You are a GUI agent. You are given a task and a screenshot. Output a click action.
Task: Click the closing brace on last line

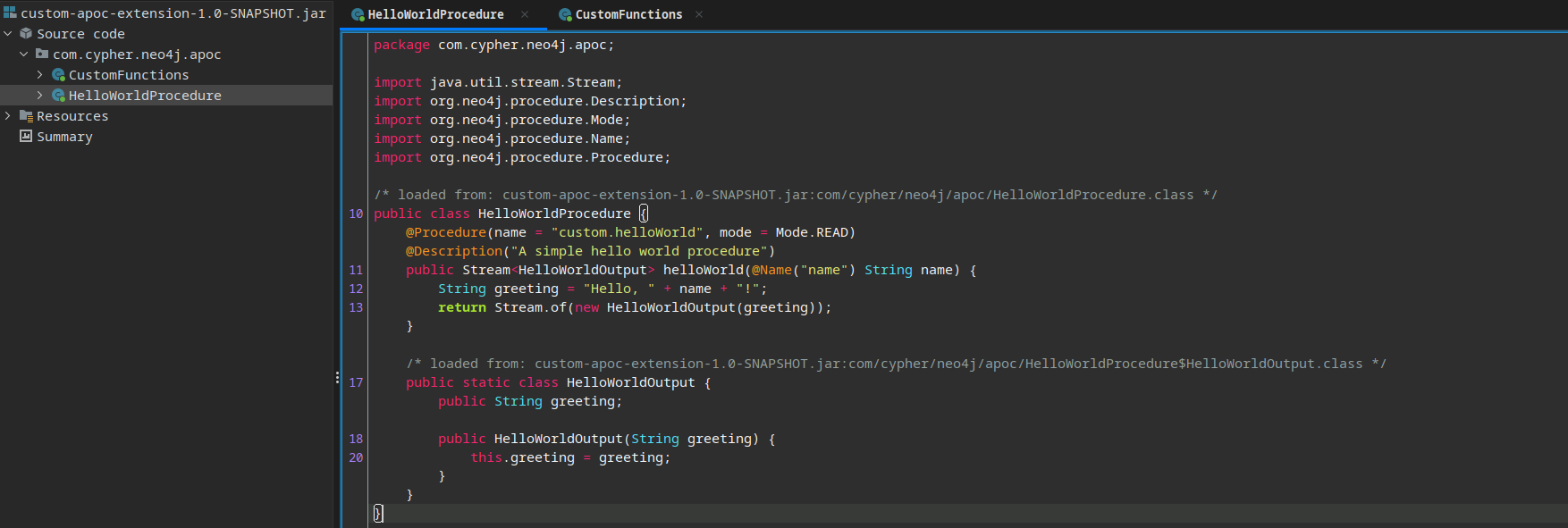[378, 513]
